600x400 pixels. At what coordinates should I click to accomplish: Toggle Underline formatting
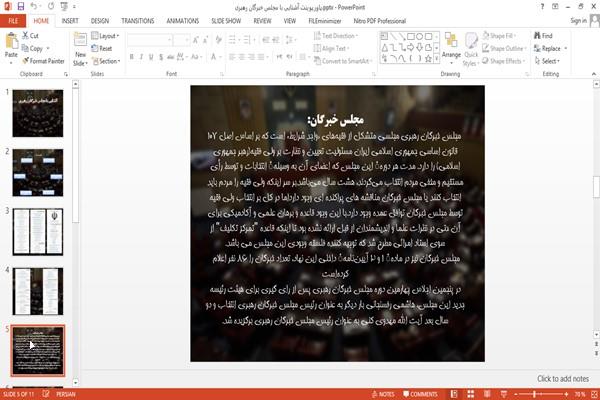pyautogui.click(x=151, y=57)
